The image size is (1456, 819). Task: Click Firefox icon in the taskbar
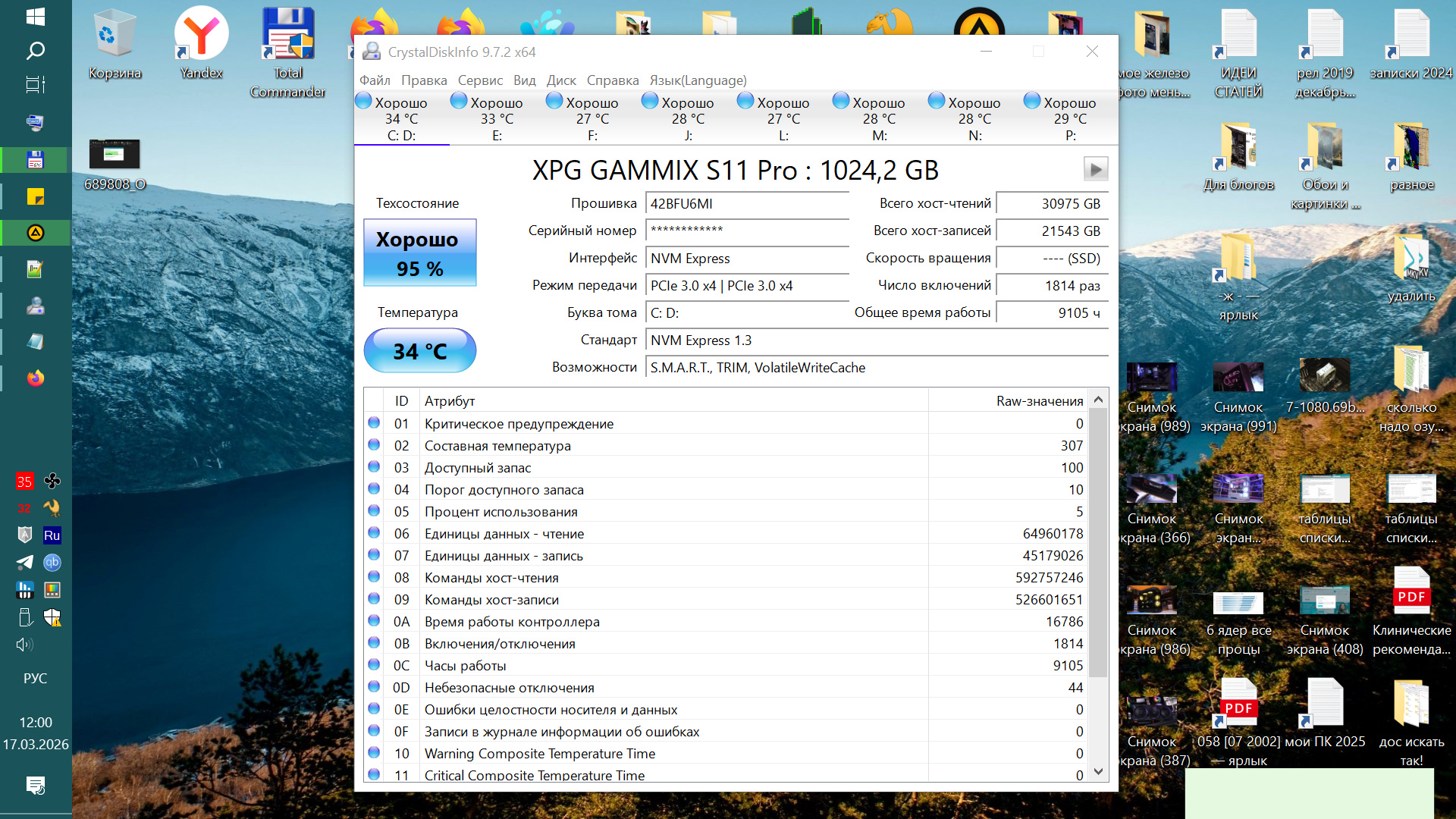tap(36, 378)
